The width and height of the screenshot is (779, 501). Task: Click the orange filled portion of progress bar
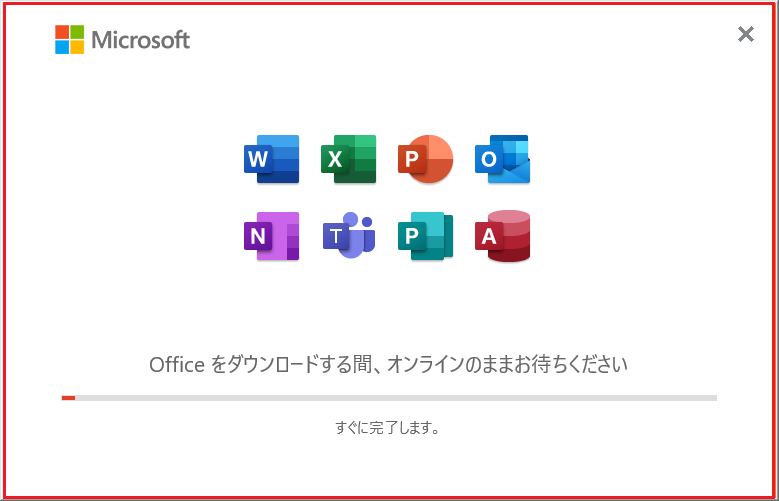point(68,398)
